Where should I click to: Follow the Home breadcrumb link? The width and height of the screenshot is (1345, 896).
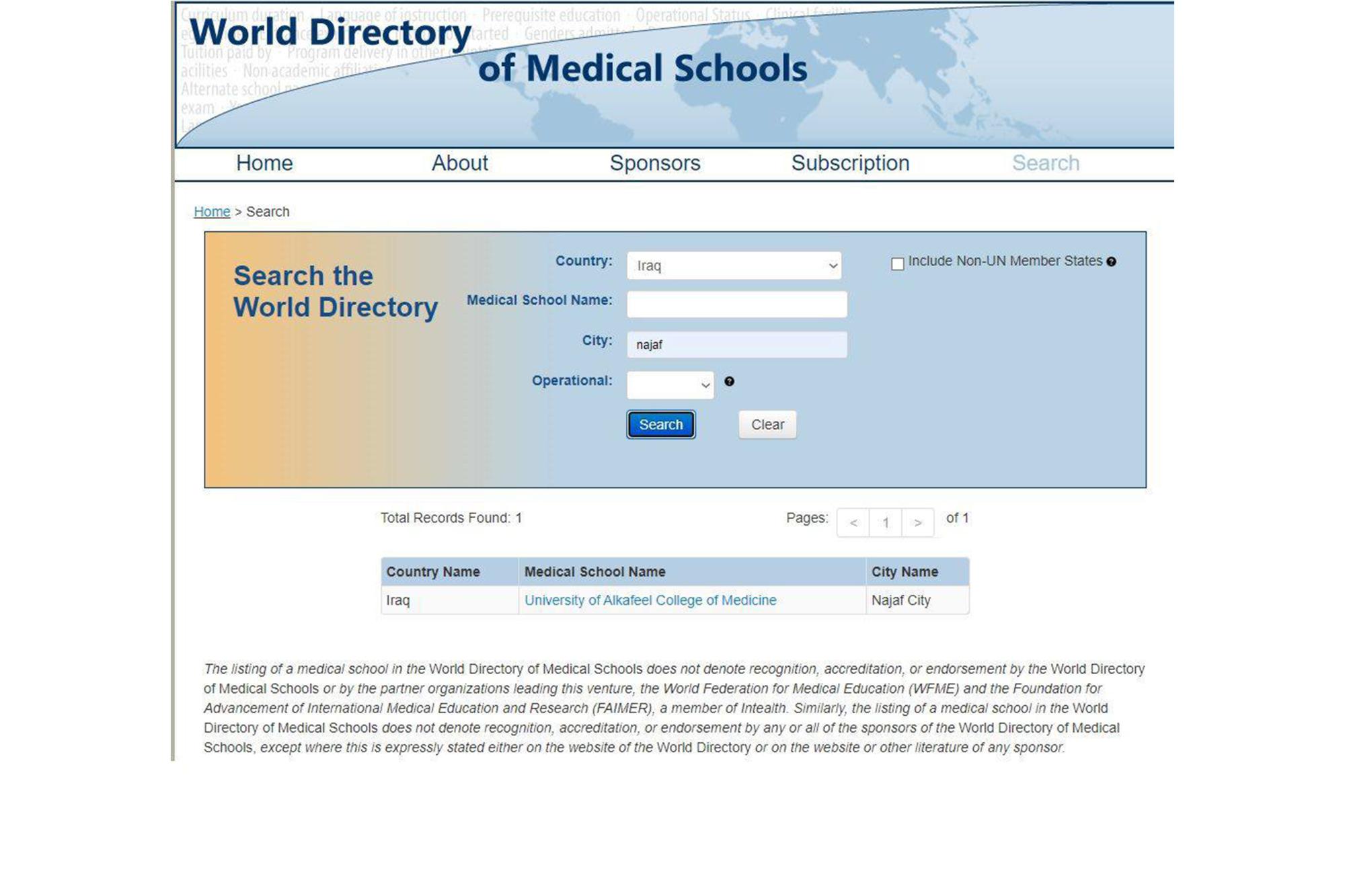[x=212, y=212]
